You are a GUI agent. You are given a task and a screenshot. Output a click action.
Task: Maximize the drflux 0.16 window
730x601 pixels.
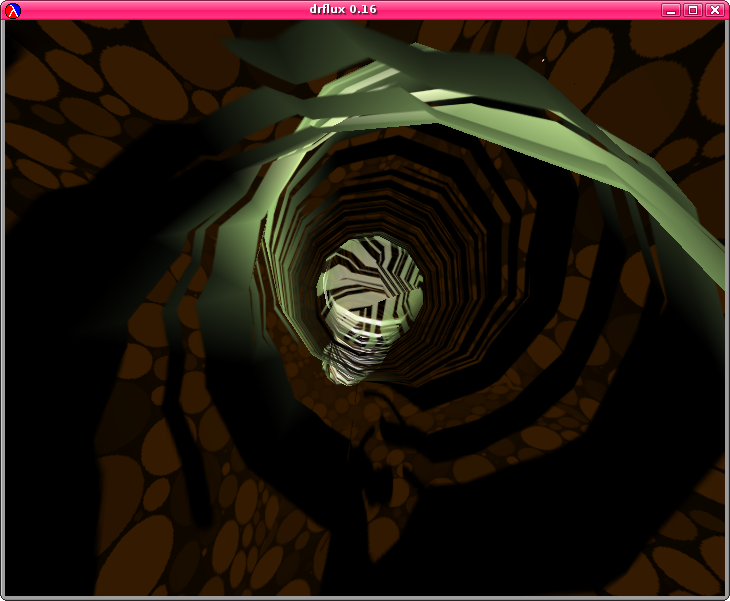(x=693, y=10)
